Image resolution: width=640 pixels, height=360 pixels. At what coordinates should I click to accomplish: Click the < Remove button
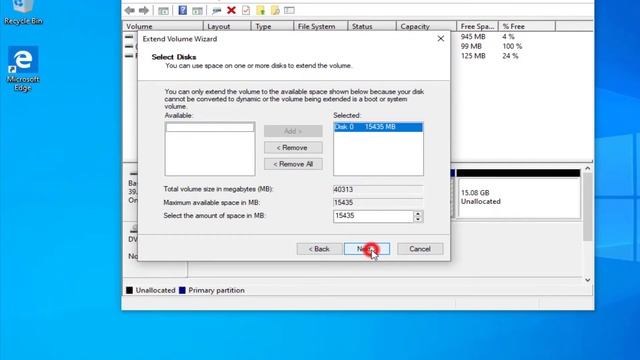pyautogui.click(x=293, y=148)
